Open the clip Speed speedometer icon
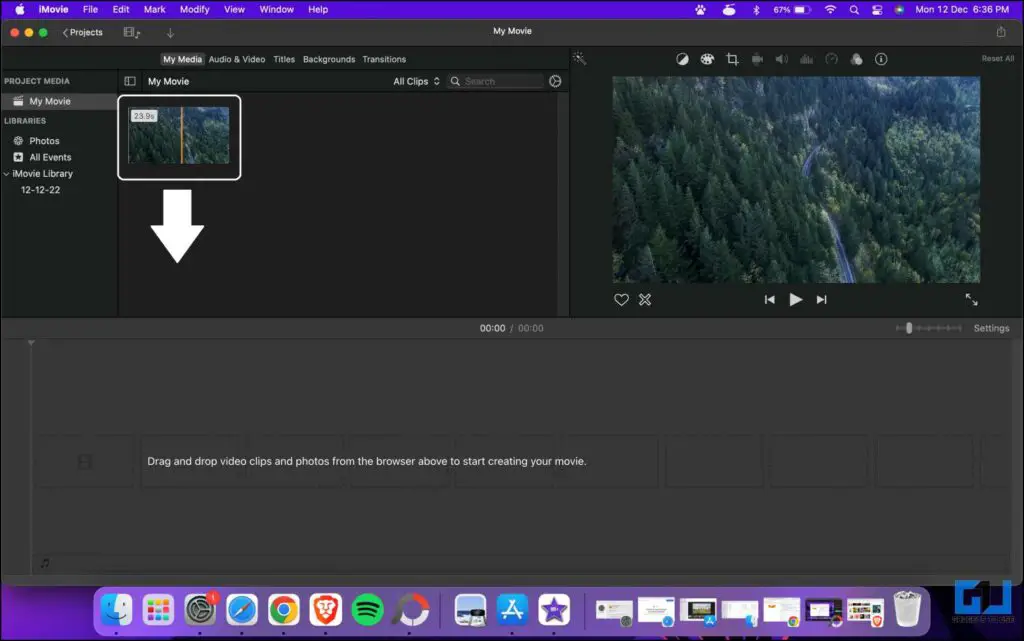 (x=831, y=59)
